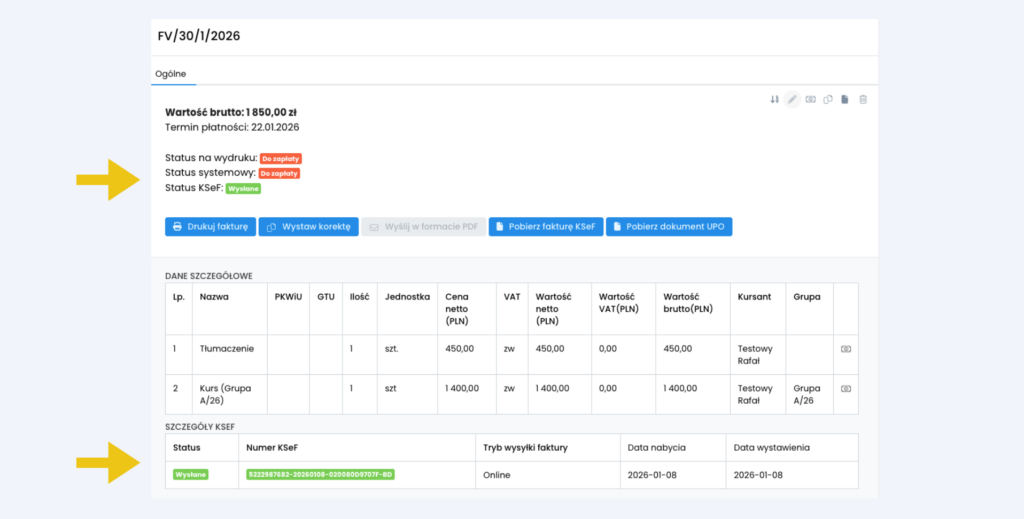Download invoice with Pobierz fakturę KSeF
Screen dimensions: 1024x519
(x=544, y=227)
